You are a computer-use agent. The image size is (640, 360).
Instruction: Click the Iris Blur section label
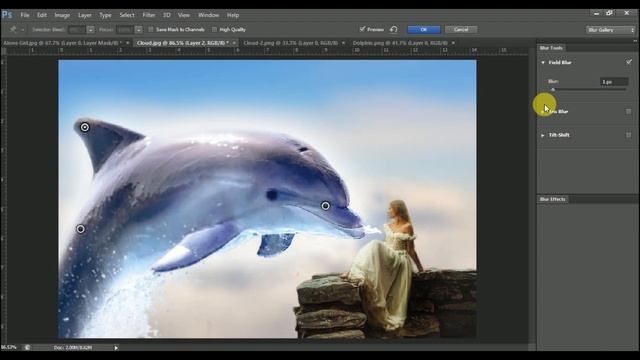tap(558, 111)
